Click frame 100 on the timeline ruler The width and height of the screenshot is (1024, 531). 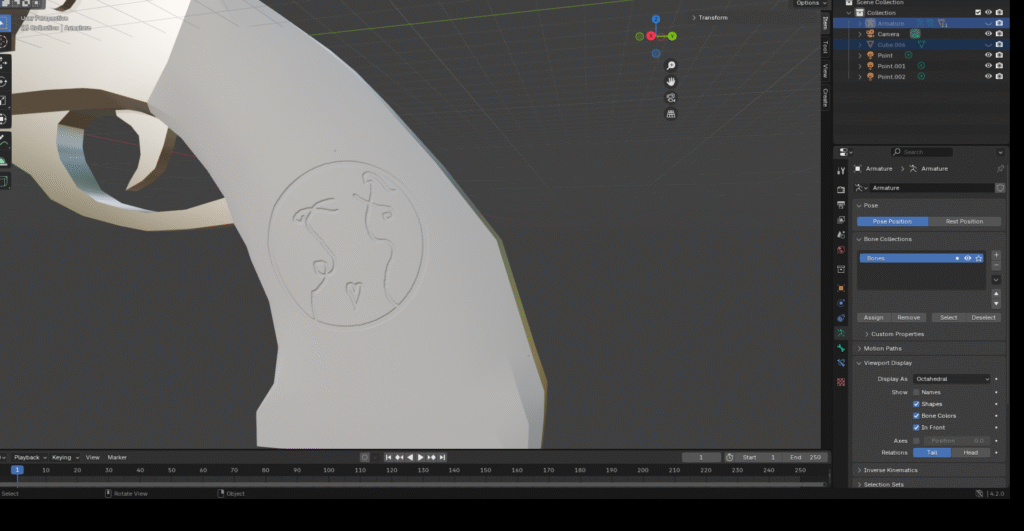coord(328,470)
